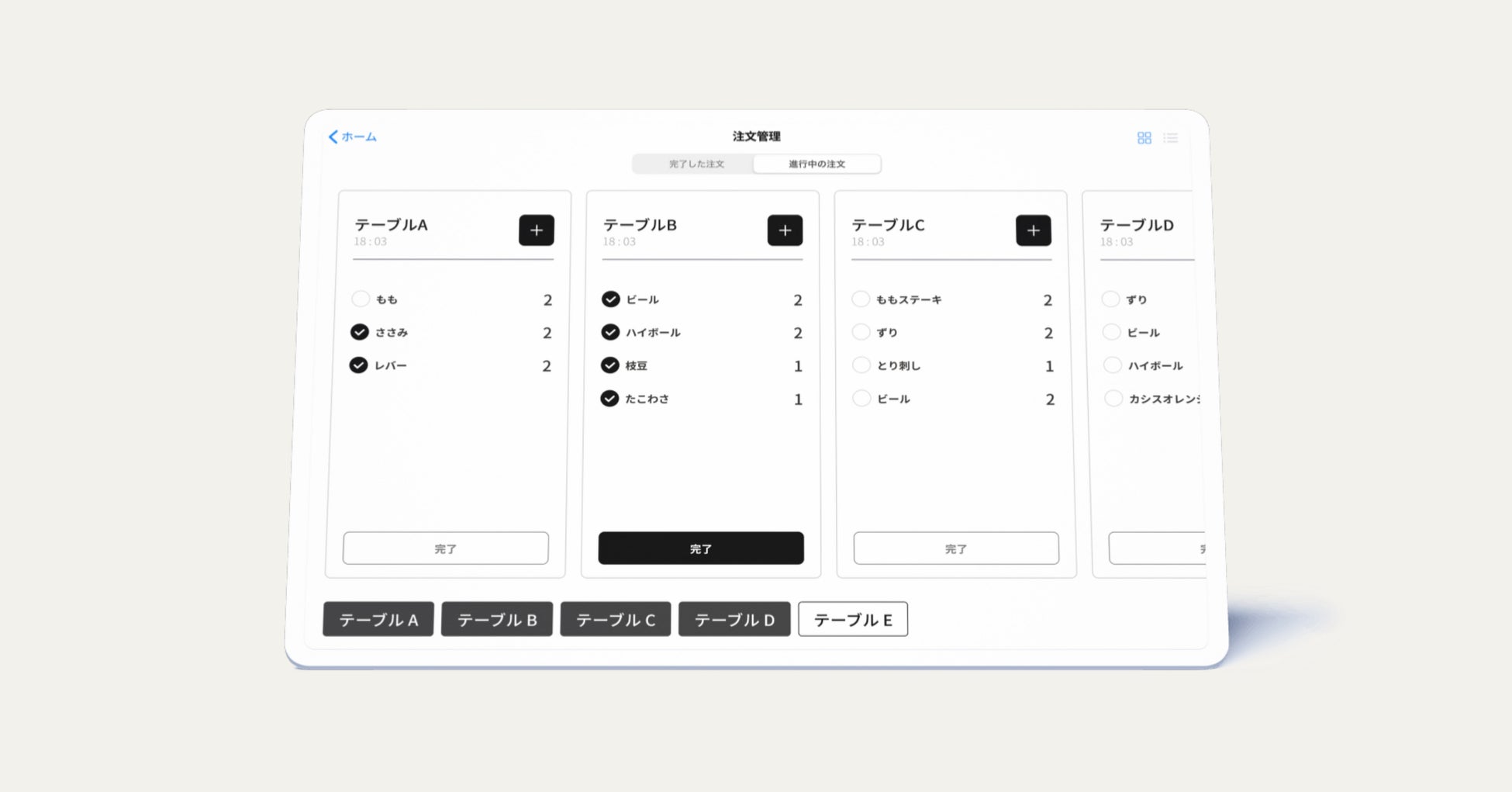Check off ずり in テーブルC
Screen dimensions: 1512x792
tap(861, 332)
